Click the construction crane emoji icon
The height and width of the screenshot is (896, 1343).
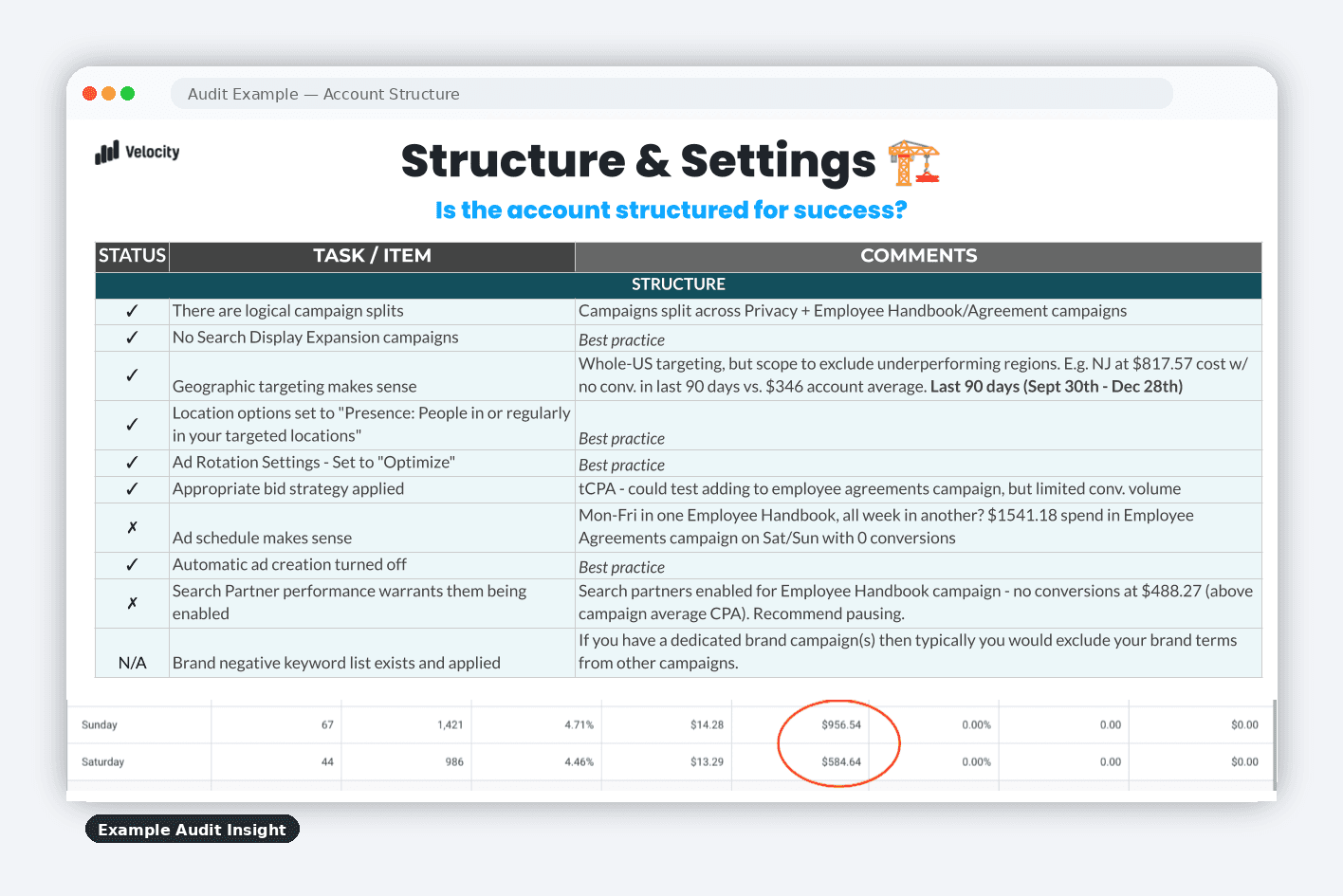913,162
